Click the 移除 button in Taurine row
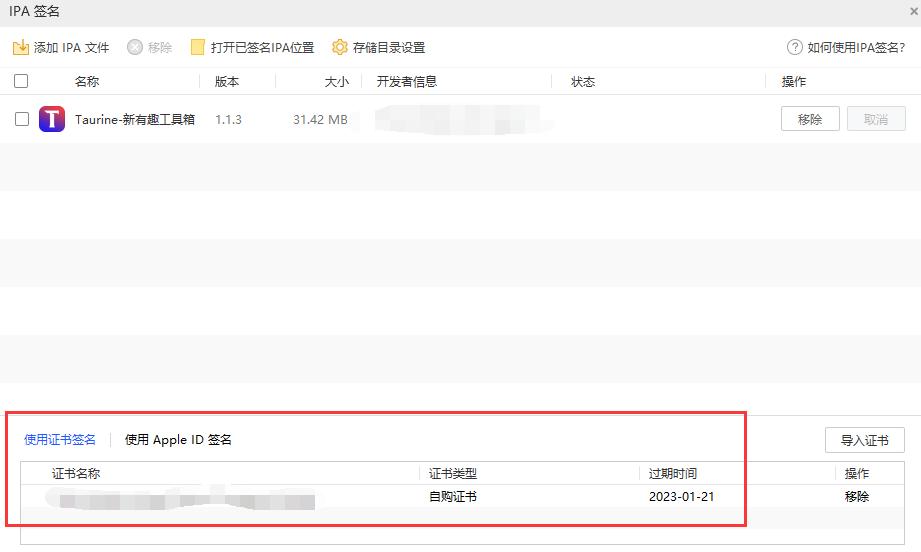The height and width of the screenshot is (552, 921). [810, 119]
